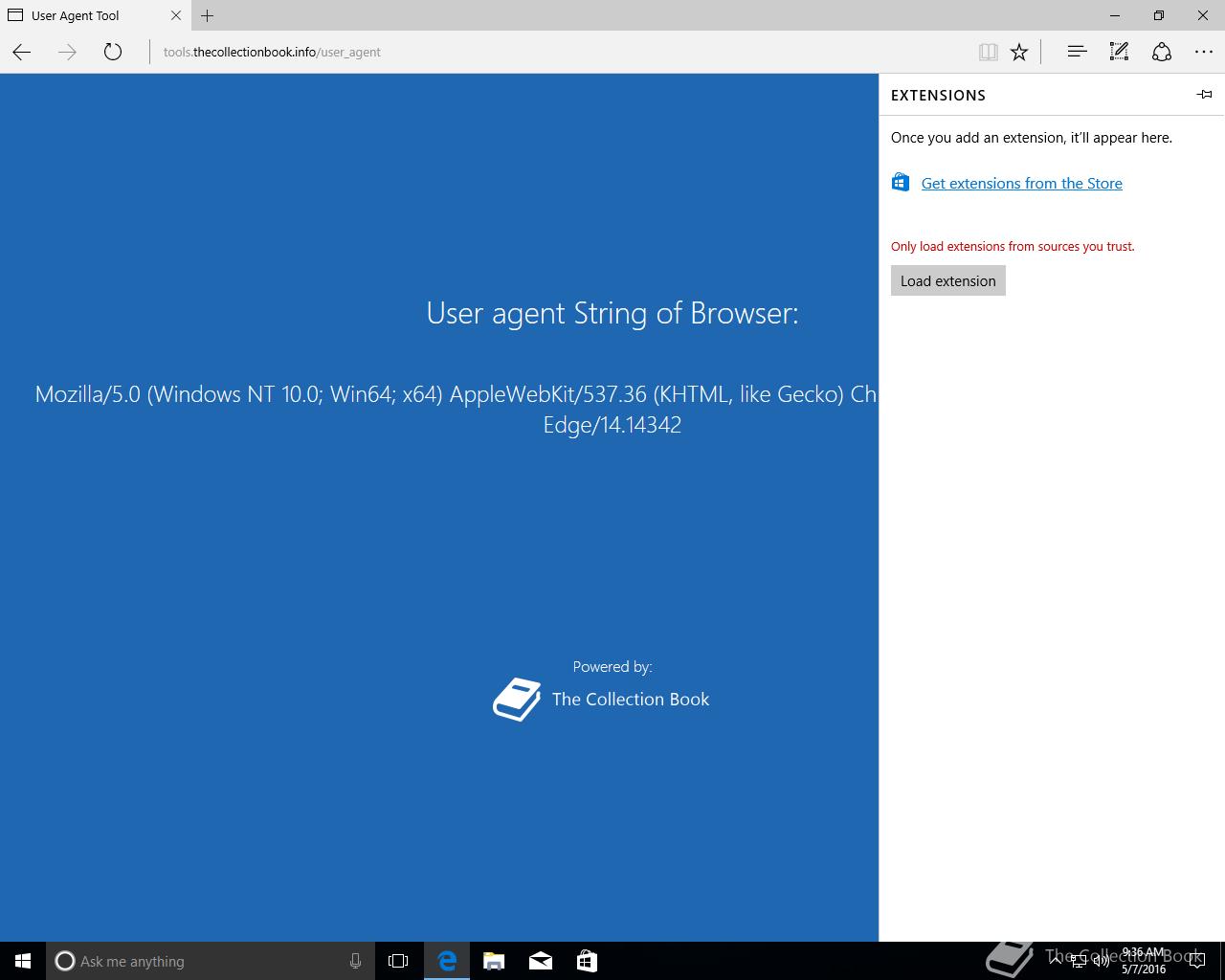Click The Collection Book link

(631, 699)
